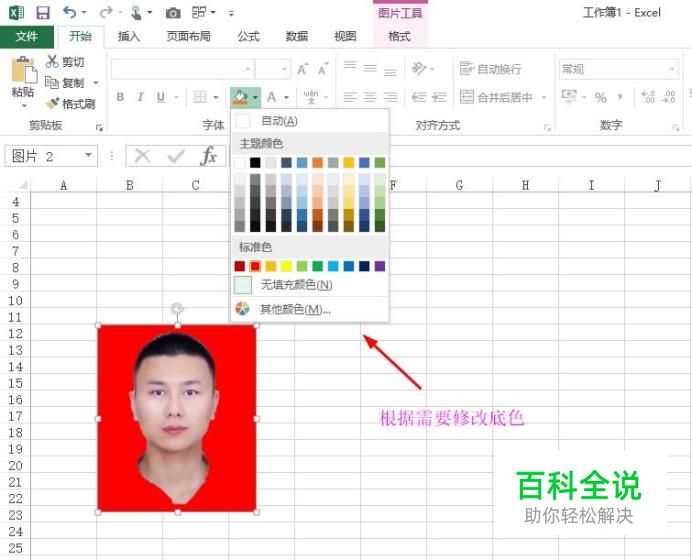Open the Name Box dropdown arrow
This screenshot has height=560, width=692.
tap(88, 155)
